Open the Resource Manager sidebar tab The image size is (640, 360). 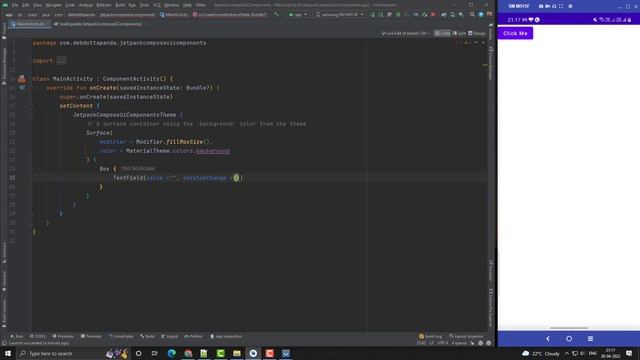pyautogui.click(x=4, y=65)
